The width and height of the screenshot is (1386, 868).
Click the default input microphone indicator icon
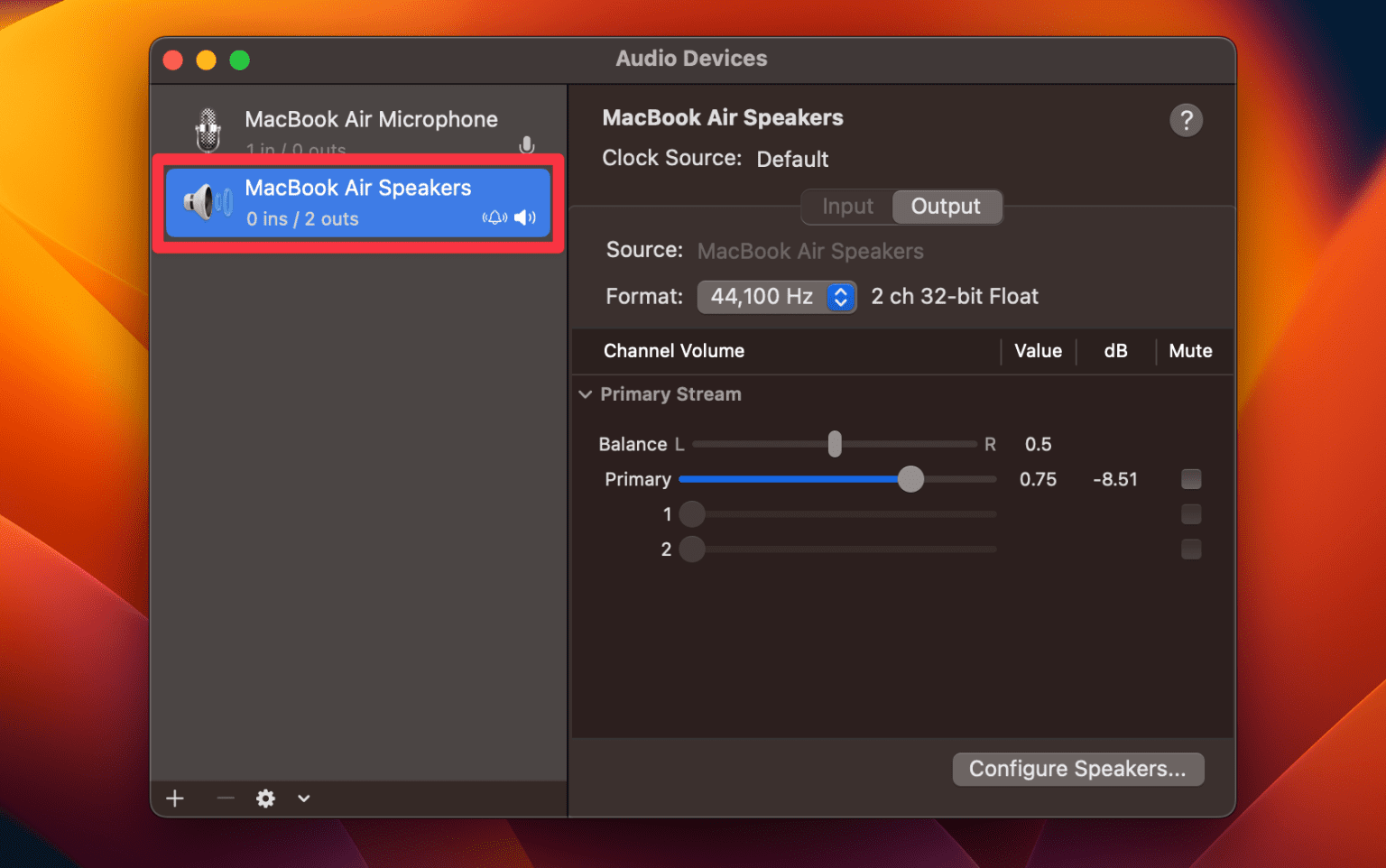527,145
